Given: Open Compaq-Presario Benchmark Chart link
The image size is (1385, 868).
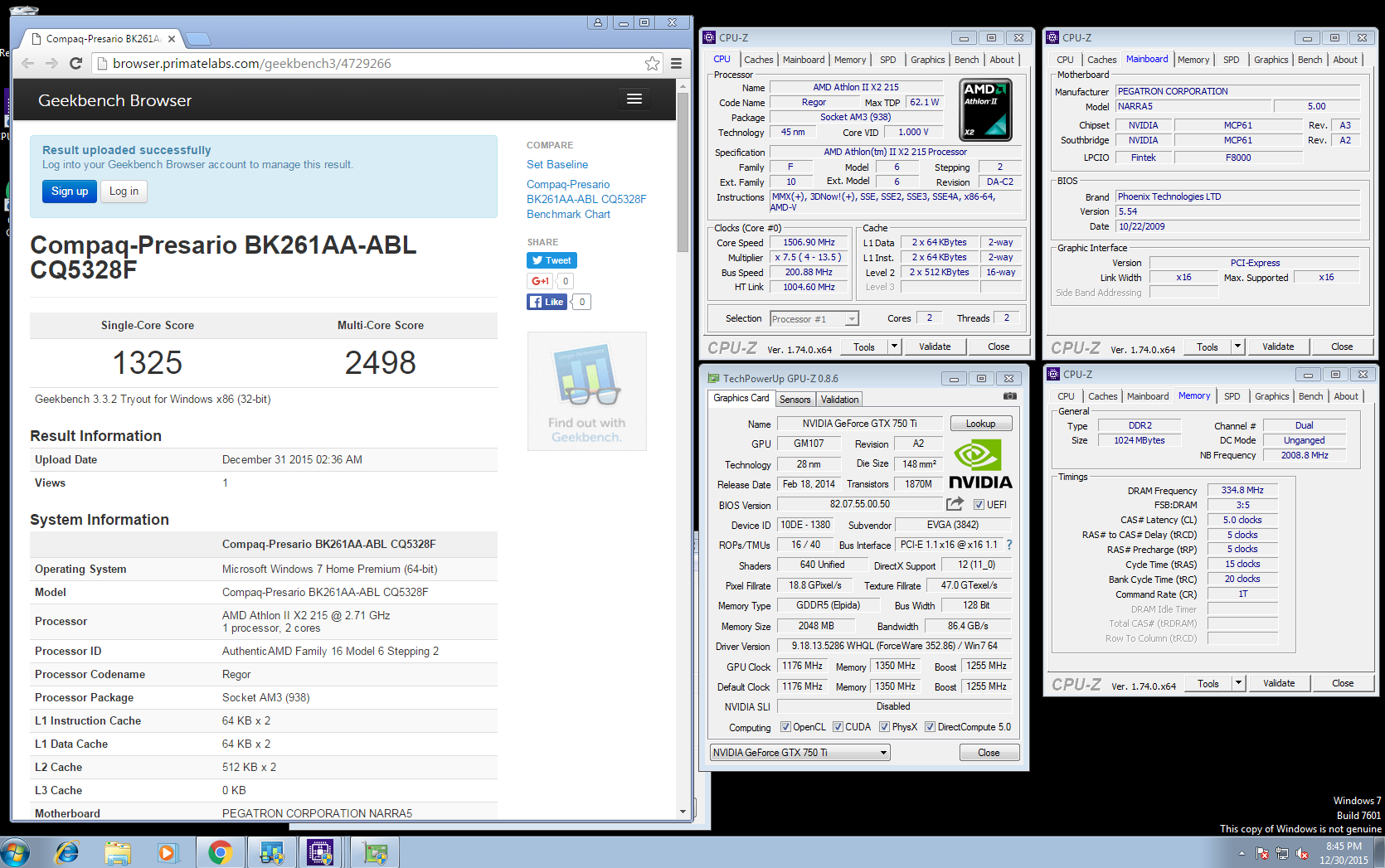Looking at the screenshot, I should (586, 199).
